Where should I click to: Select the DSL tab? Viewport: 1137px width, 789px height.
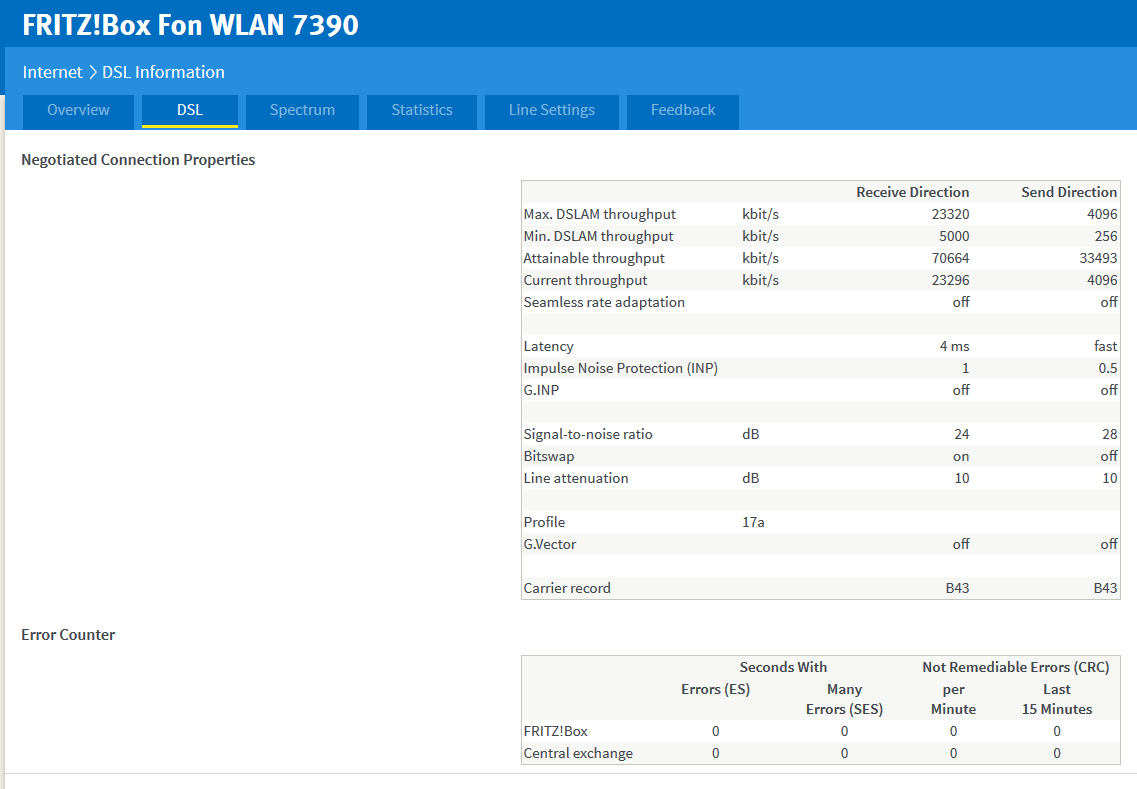[189, 110]
